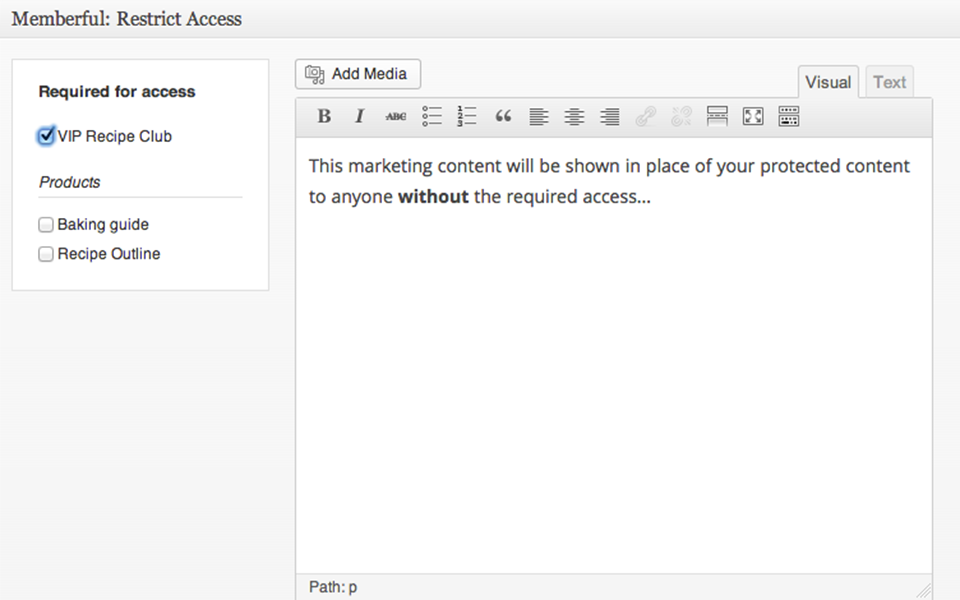Switch to the Visual tab
960x600 pixels.
point(828,82)
